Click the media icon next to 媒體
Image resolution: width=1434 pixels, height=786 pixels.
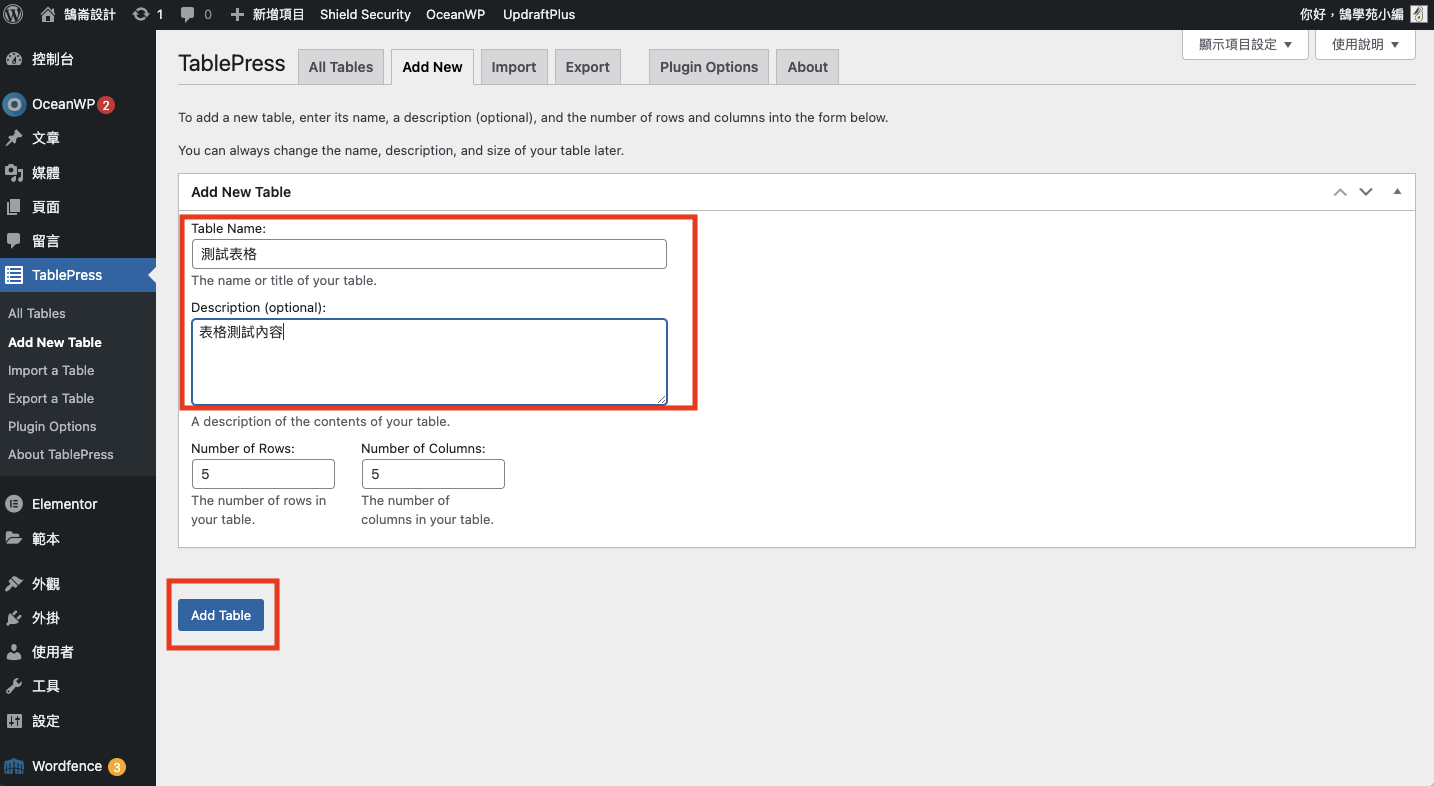pos(14,173)
